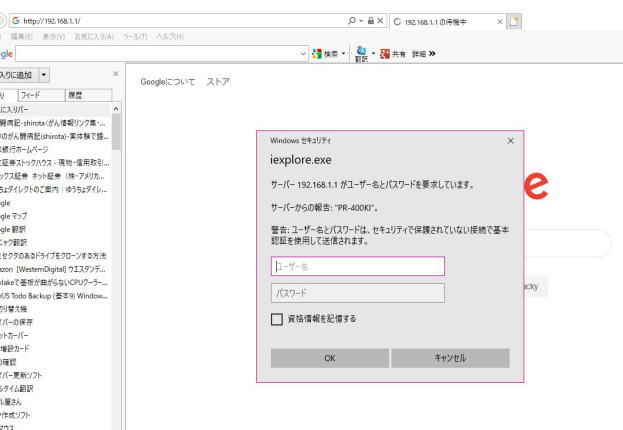
Task: Open the ドライブをクローンする方法 favorite
Action: tap(53, 256)
